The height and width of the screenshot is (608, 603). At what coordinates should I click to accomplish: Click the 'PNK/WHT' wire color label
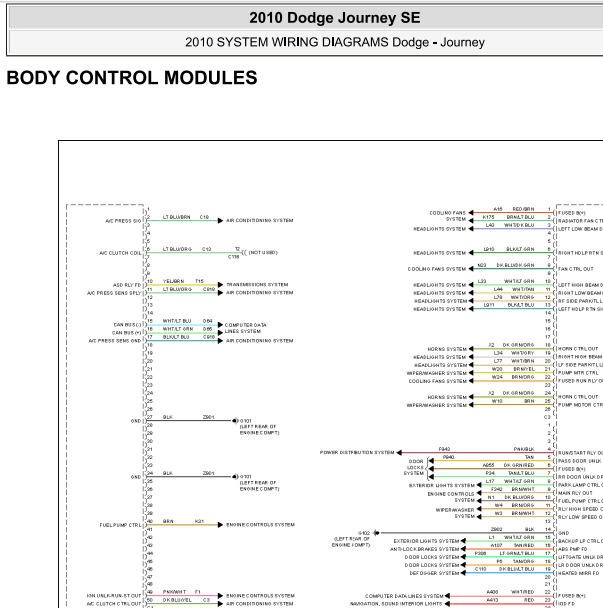click(x=174, y=592)
